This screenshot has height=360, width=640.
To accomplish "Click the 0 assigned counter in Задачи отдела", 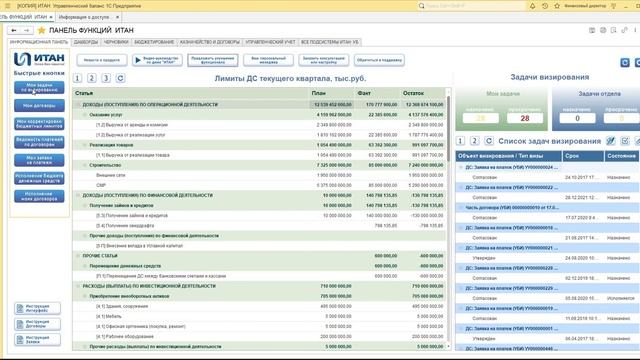I will click(x=577, y=118).
